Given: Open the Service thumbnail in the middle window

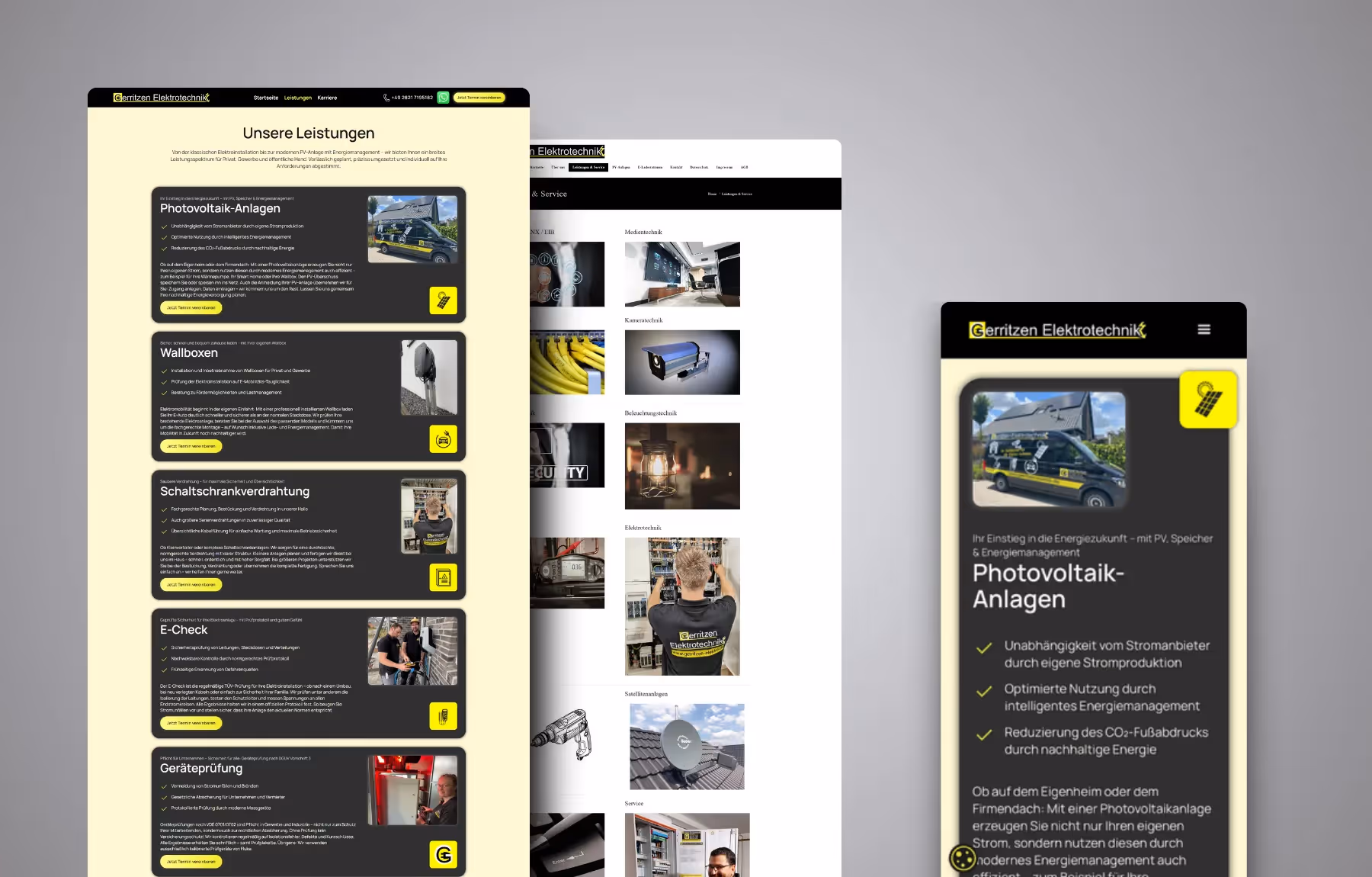Looking at the screenshot, I should pyautogui.click(x=687, y=845).
